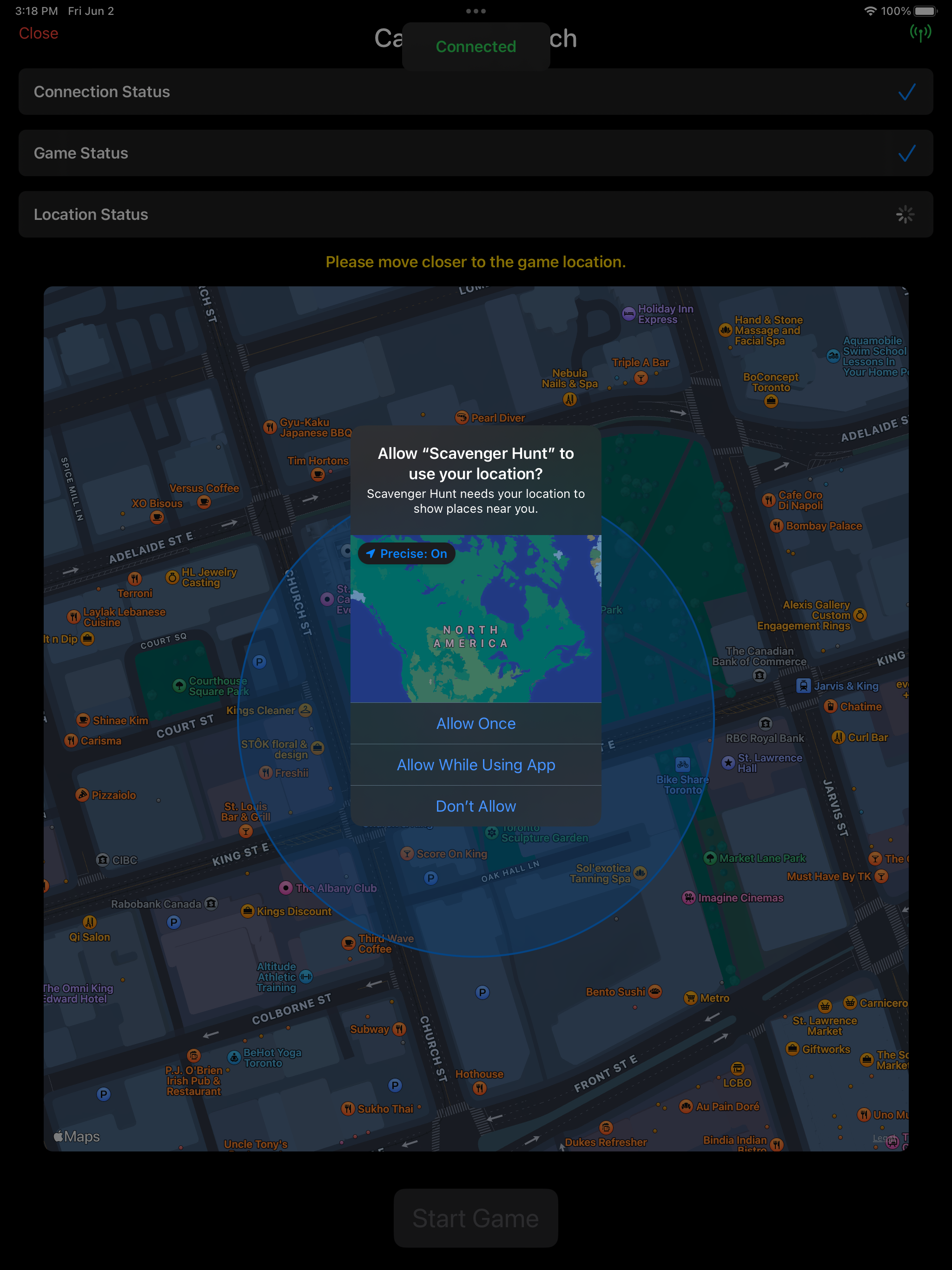Tap the Triple A Bar pin icon
The image size is (952, 1270).
point(641,378)
